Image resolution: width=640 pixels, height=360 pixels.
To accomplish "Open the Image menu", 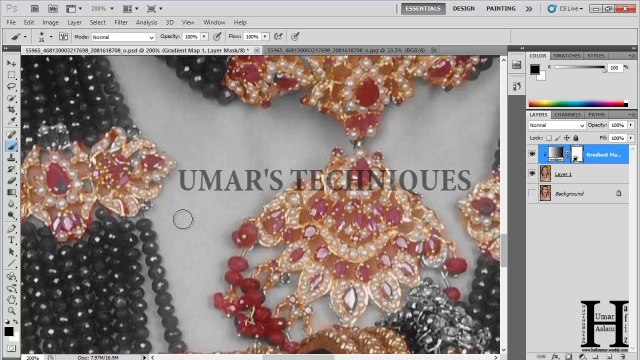I will tap(51, 22).
